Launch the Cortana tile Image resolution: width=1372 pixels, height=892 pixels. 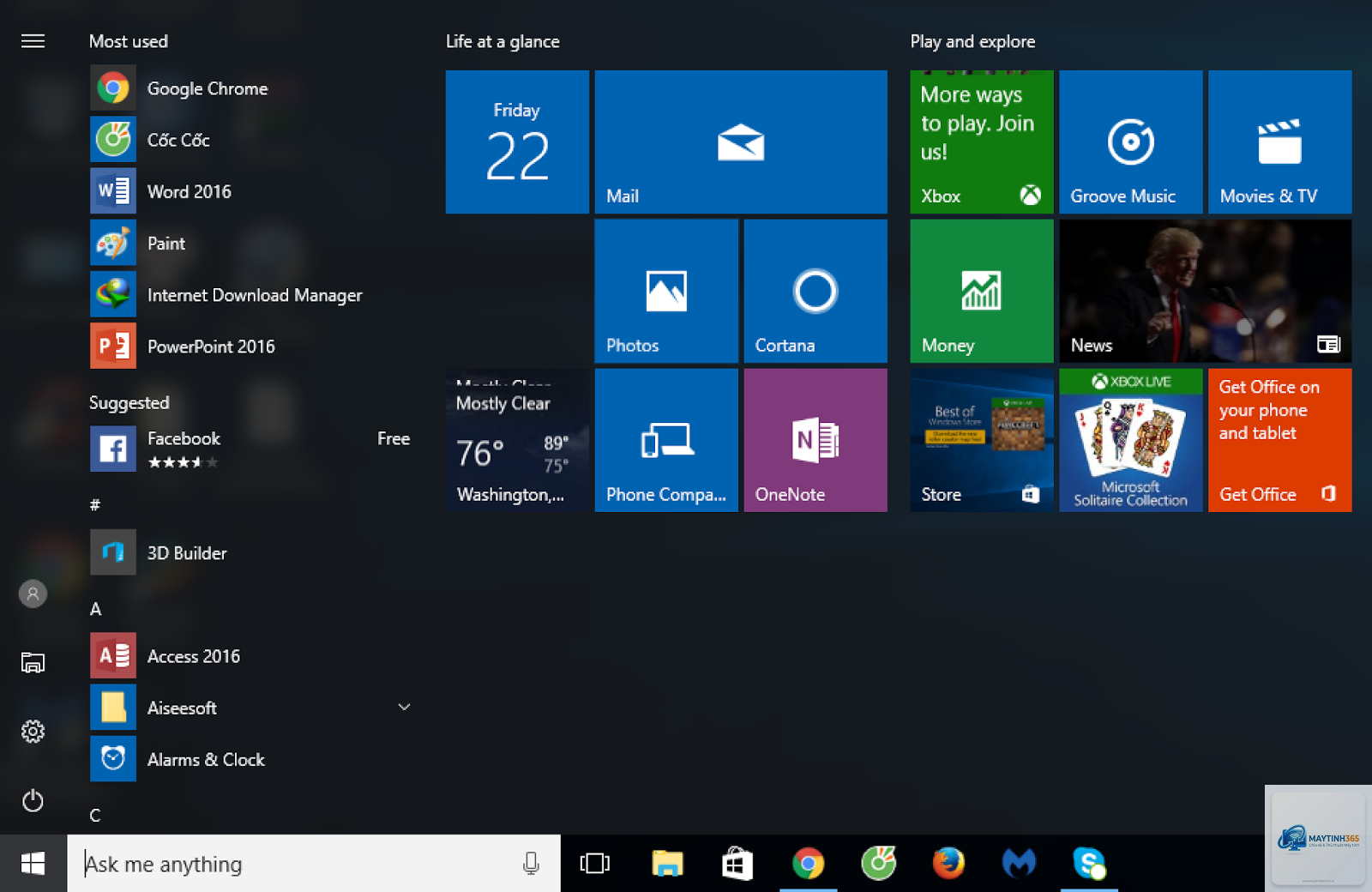815,291
